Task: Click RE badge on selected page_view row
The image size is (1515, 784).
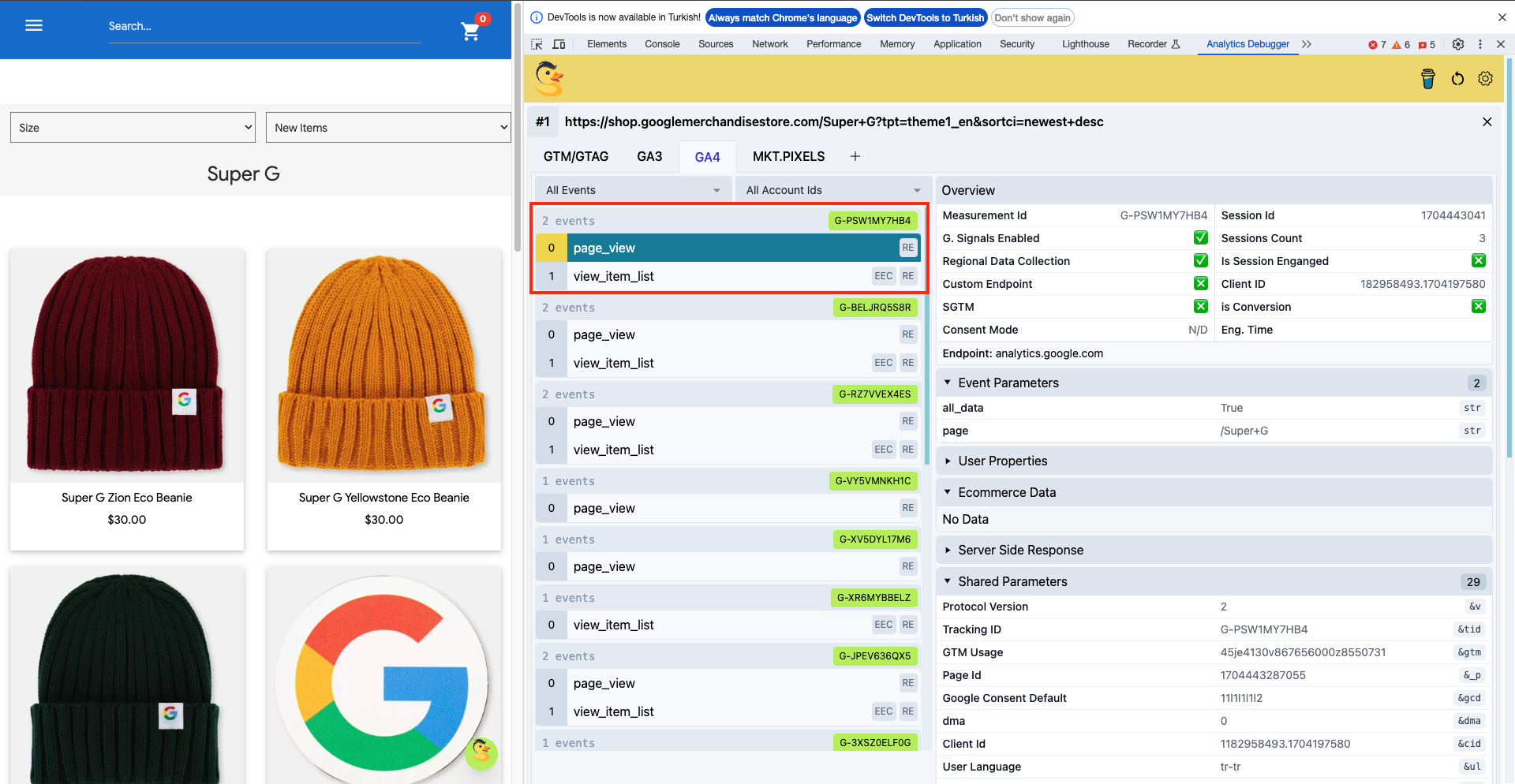Action: pos(908,248)
